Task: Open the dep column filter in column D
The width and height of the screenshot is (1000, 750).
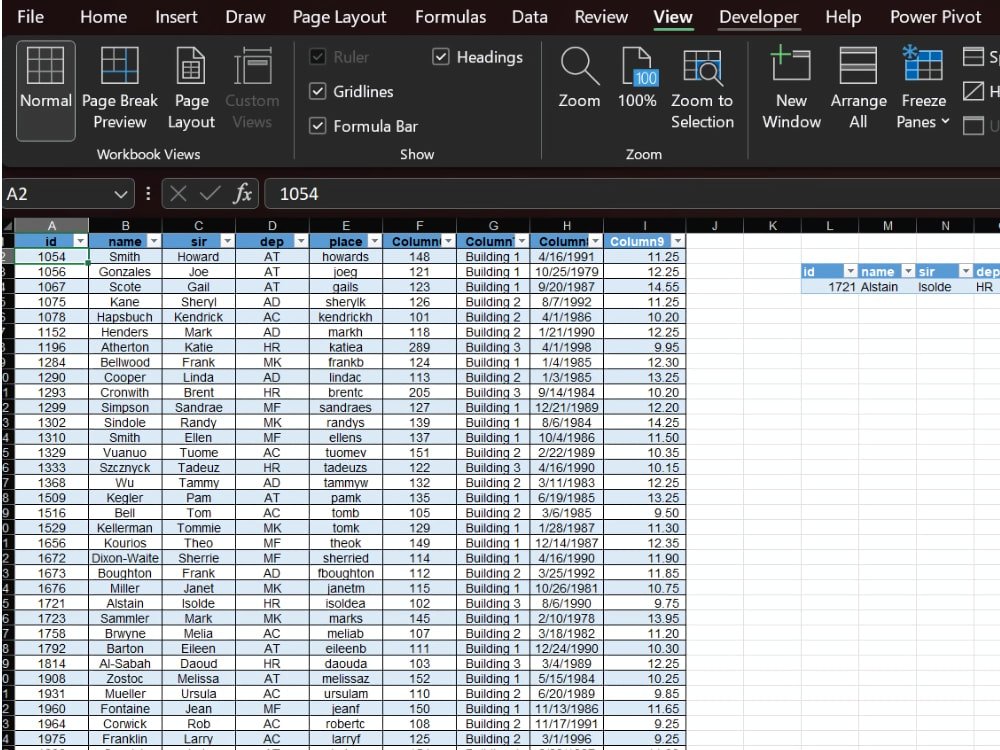Action: coord(301,241)
